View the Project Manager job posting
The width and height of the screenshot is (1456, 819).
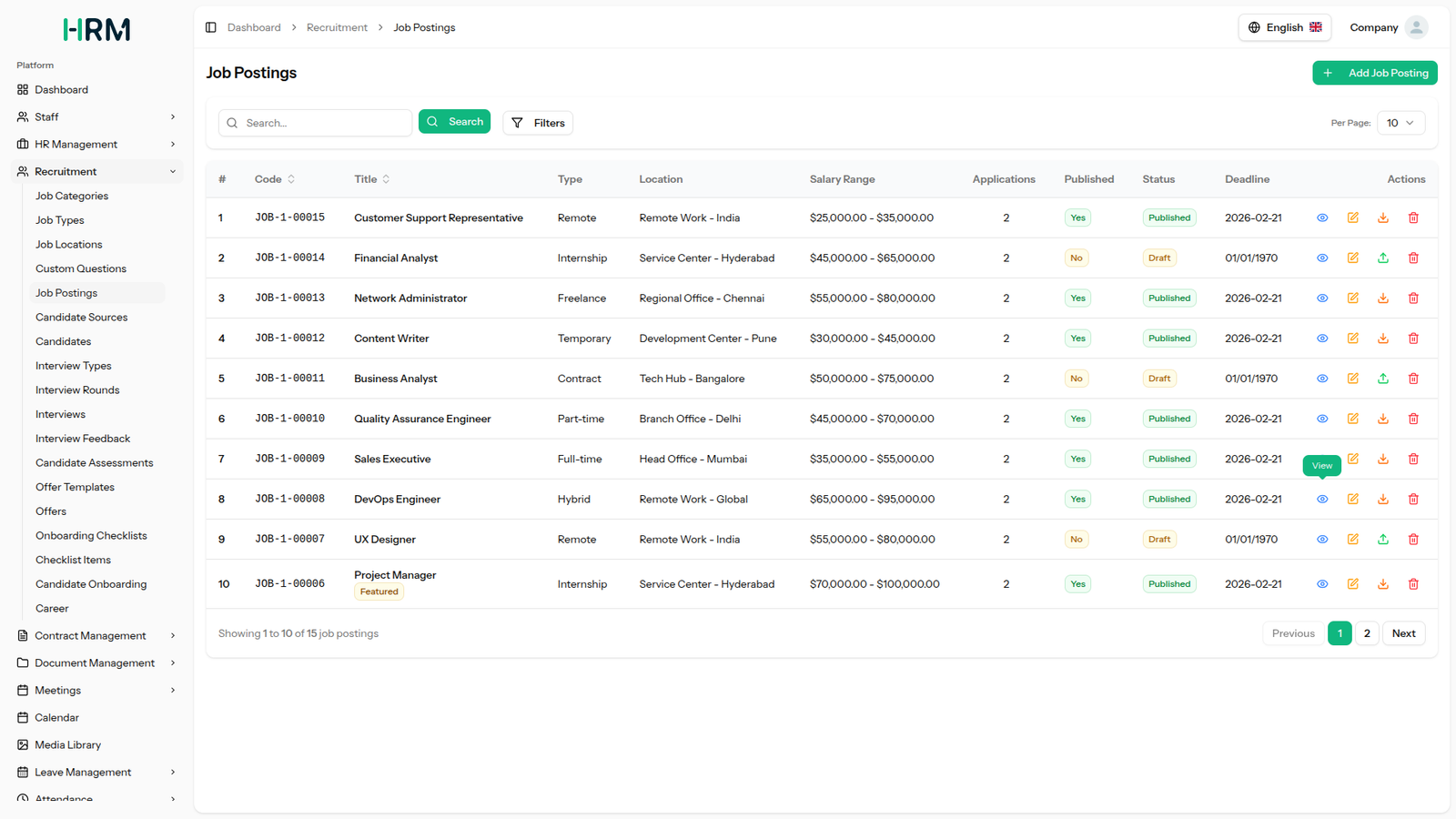tap(1322, 584)
